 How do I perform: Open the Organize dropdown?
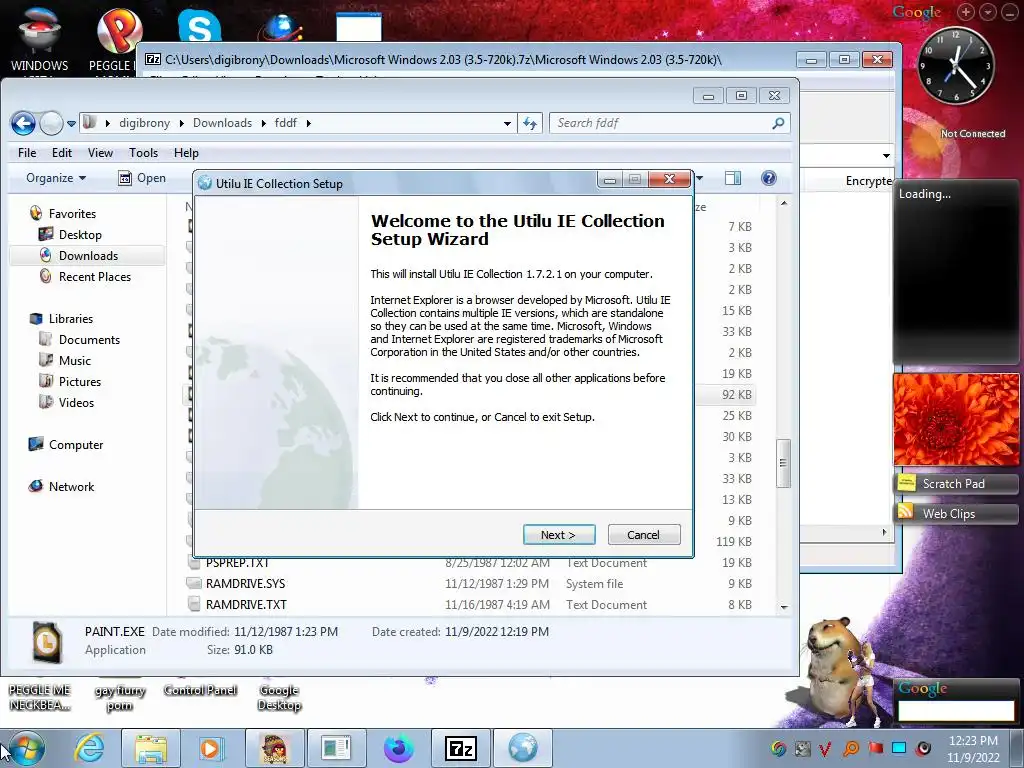click(56, 178)
